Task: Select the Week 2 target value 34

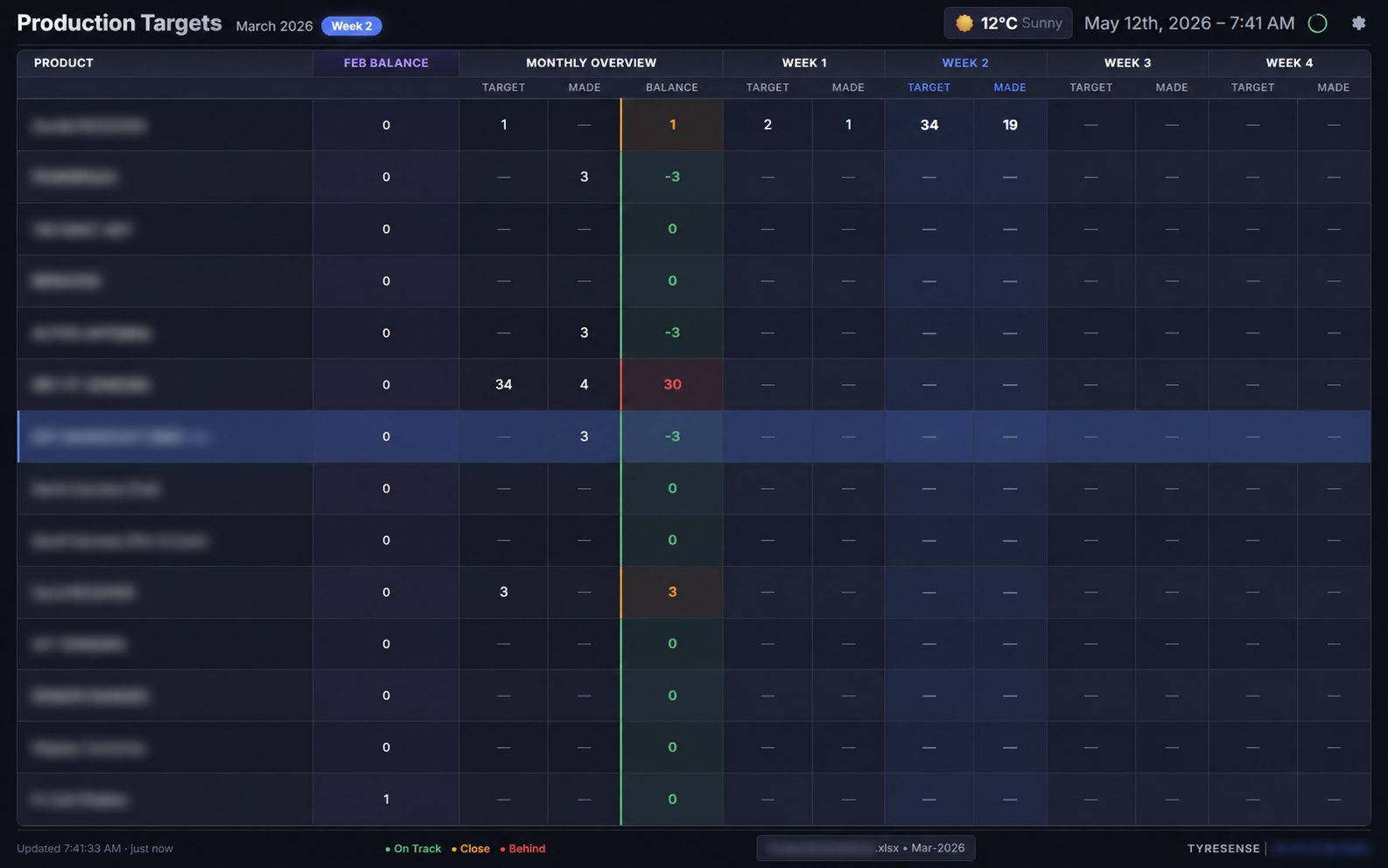Action: (x=929, y=125)
